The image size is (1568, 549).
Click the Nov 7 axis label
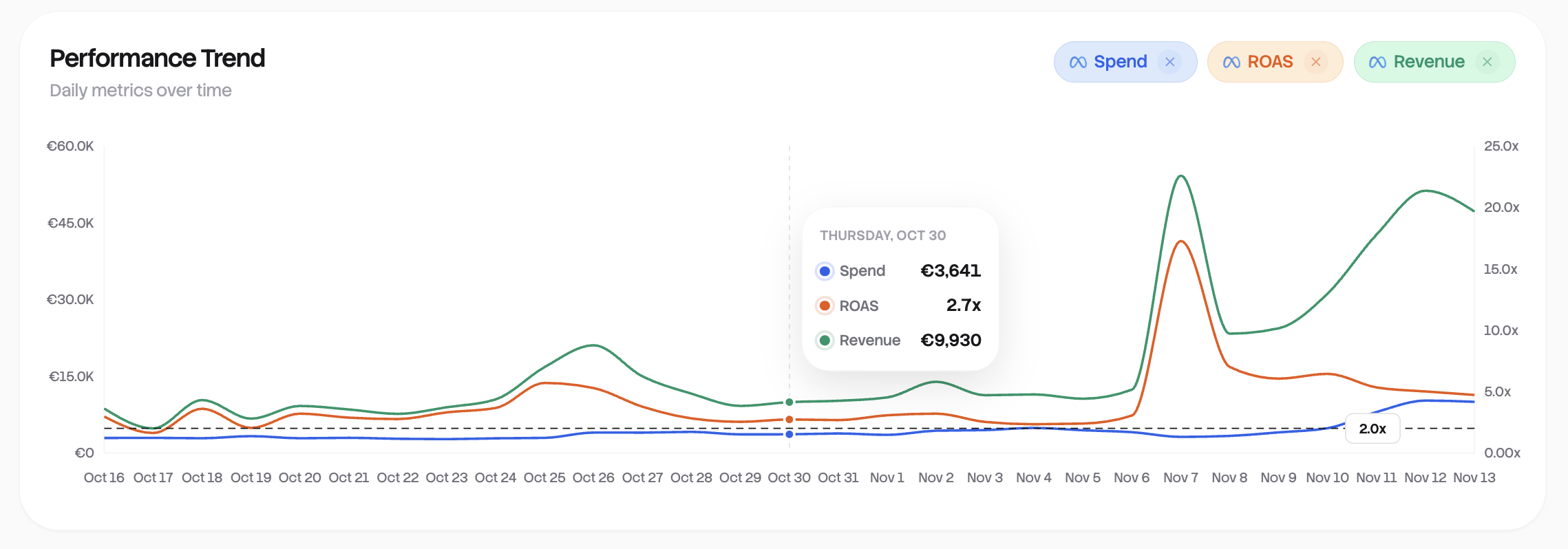[1180, 477]
